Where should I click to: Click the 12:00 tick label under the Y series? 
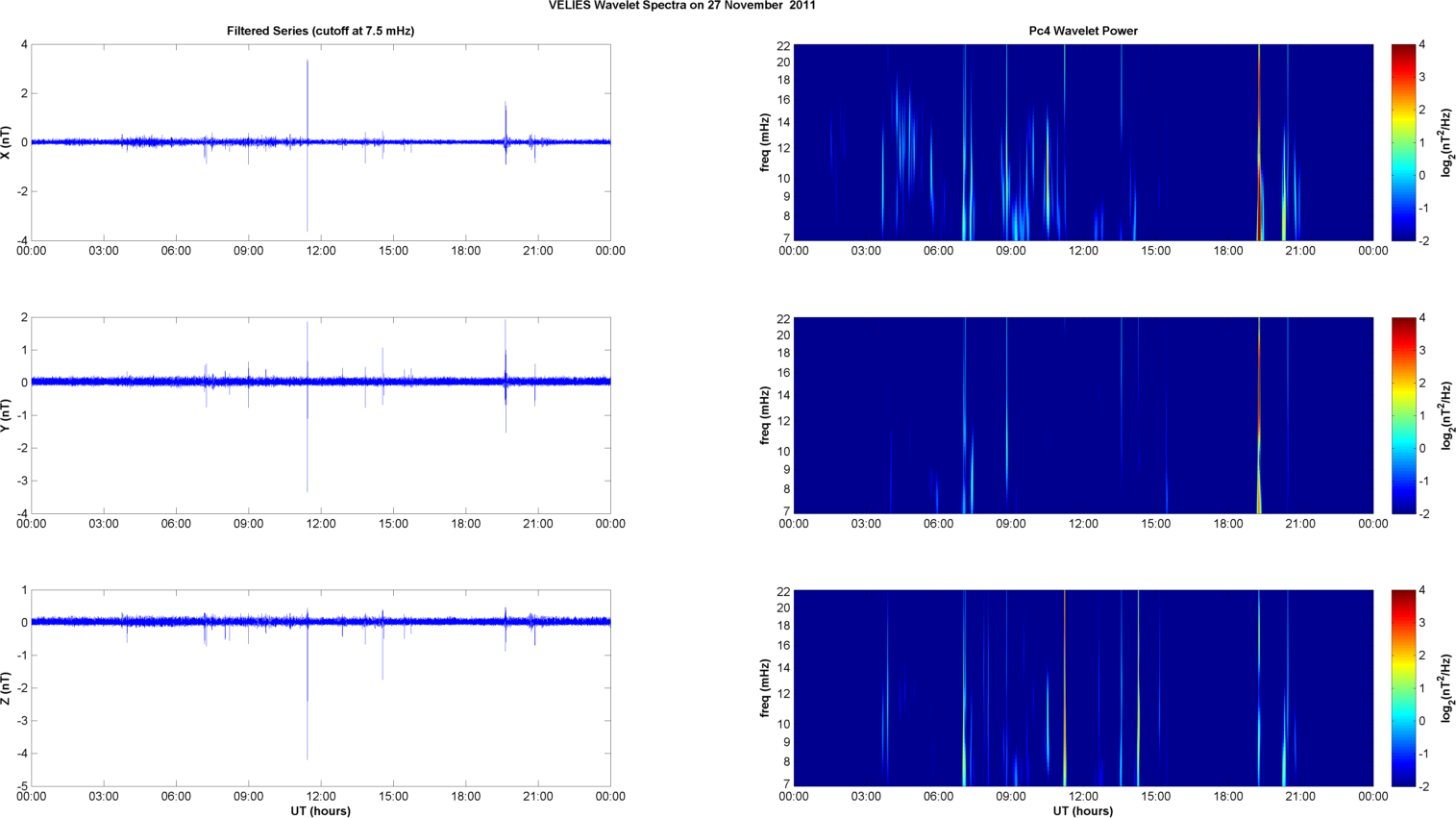pyautogui.click(x=320, y=524)
